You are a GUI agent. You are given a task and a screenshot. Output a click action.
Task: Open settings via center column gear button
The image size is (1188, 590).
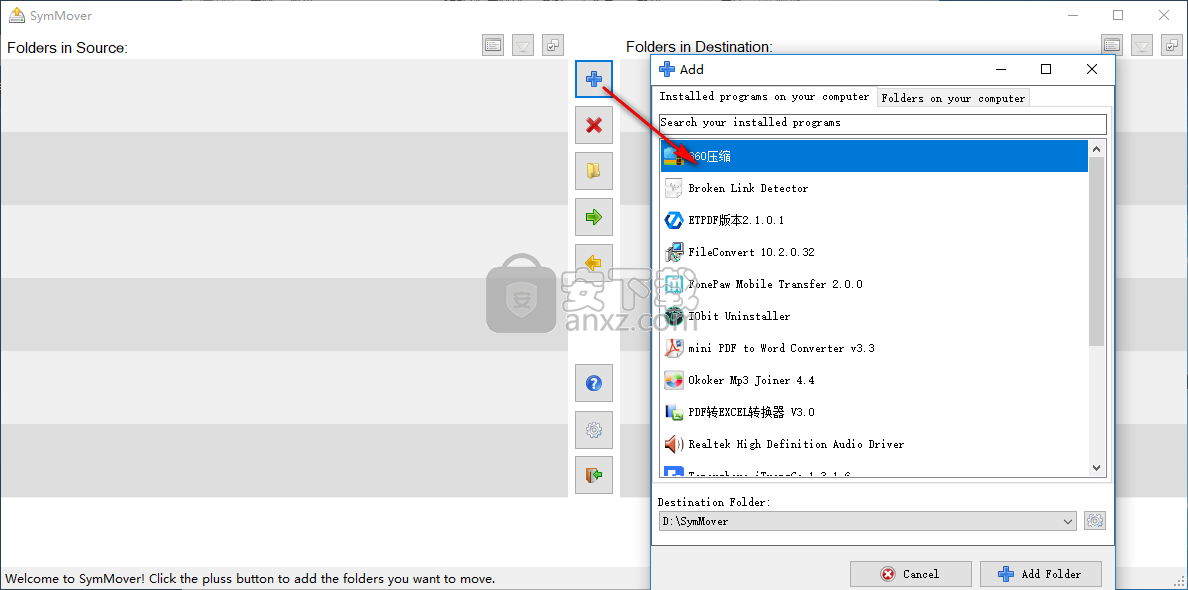click(594, 430)
